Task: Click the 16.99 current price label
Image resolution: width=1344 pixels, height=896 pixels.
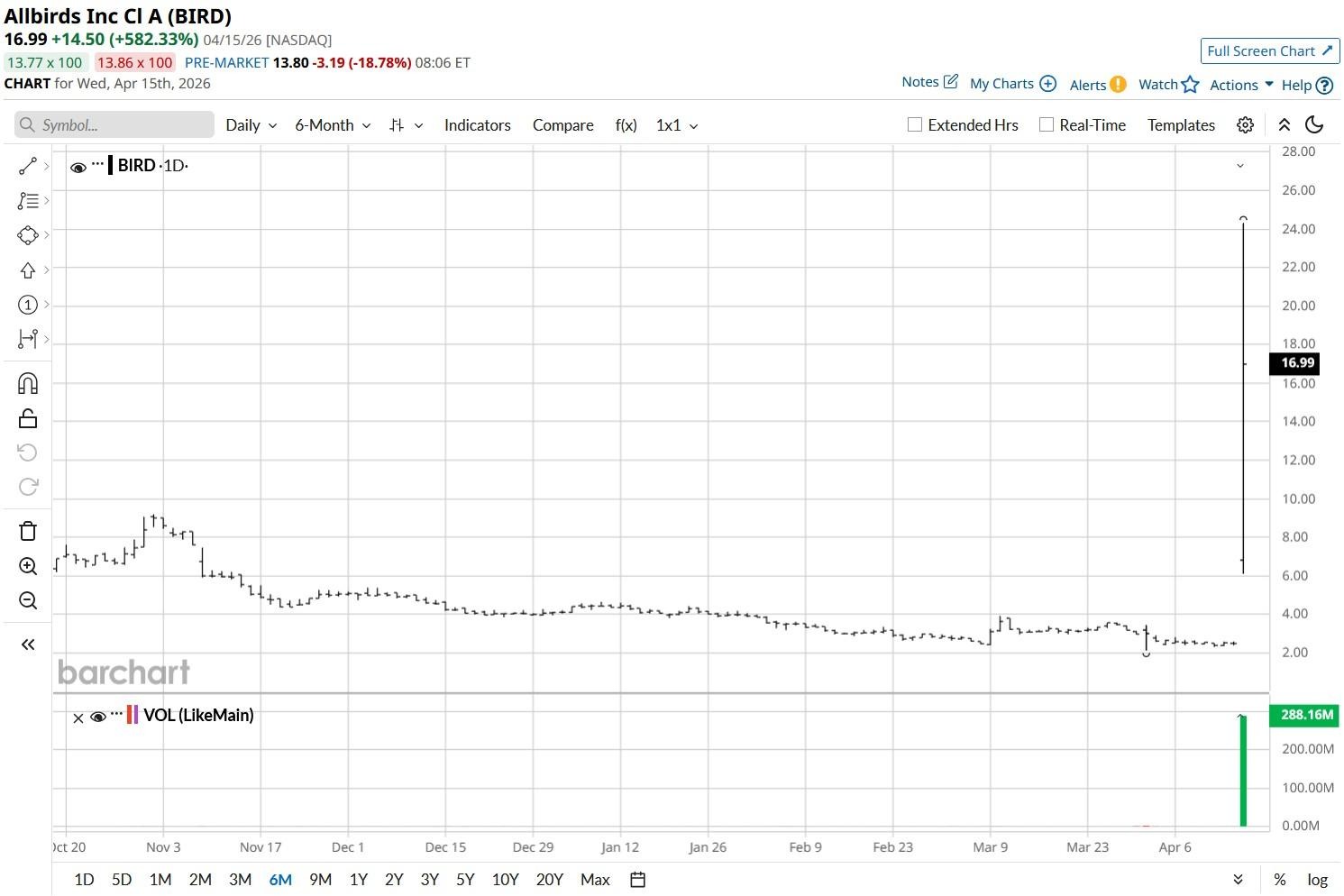Action: 1294,363
